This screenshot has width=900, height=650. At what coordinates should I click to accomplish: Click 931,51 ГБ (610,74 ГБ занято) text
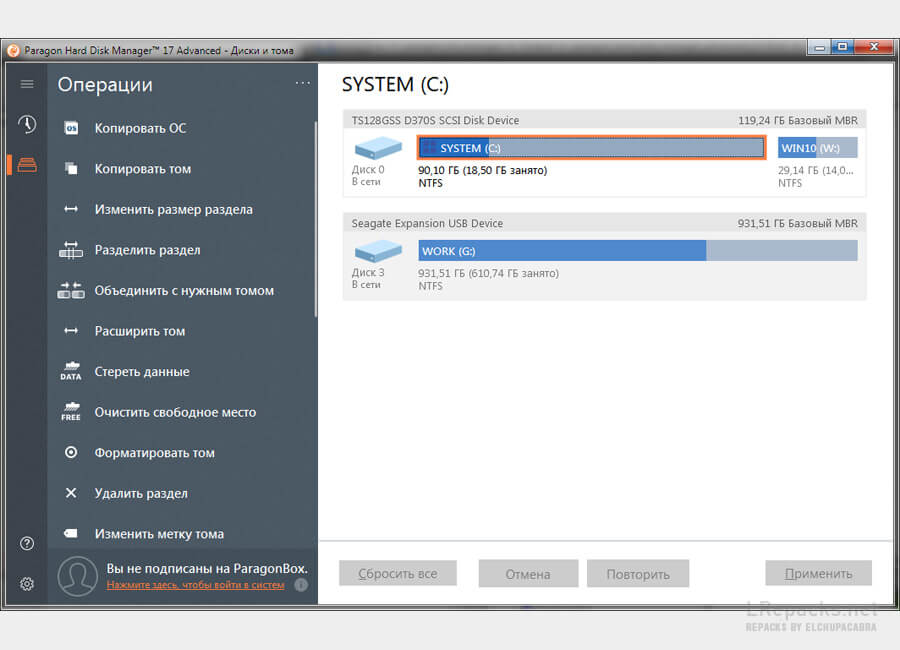tap(488, 273)
